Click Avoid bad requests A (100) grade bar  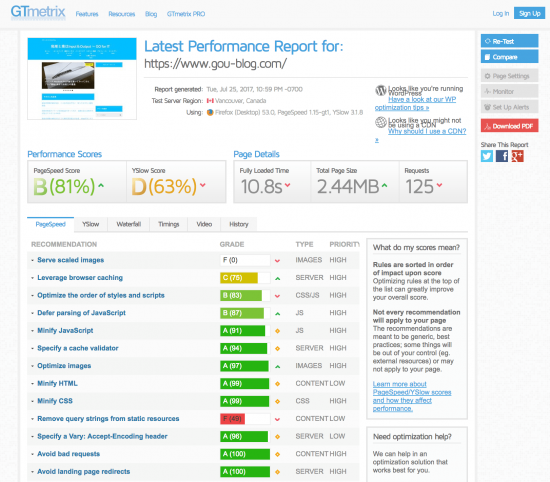point(245,454)
